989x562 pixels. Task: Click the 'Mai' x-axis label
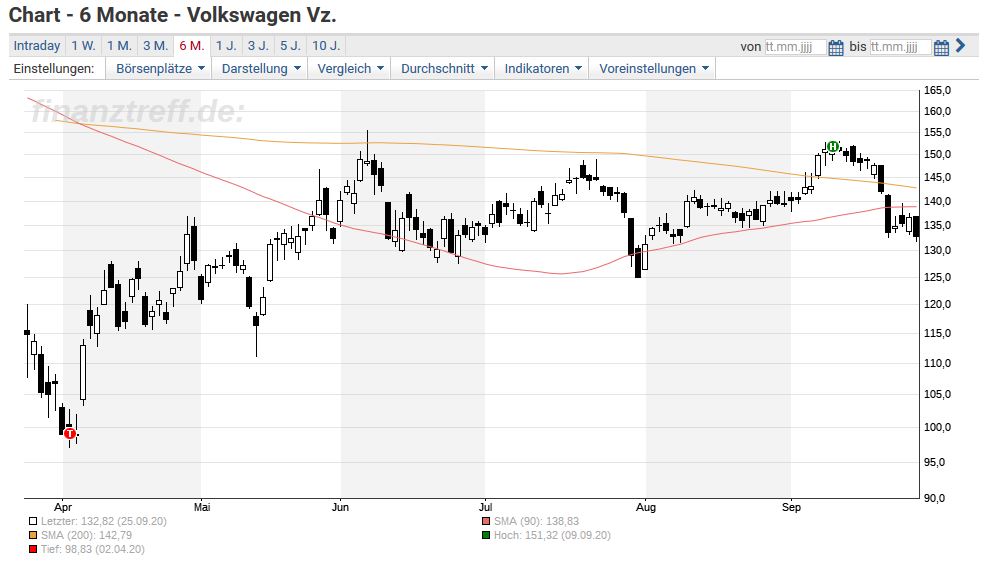(202, 507)
